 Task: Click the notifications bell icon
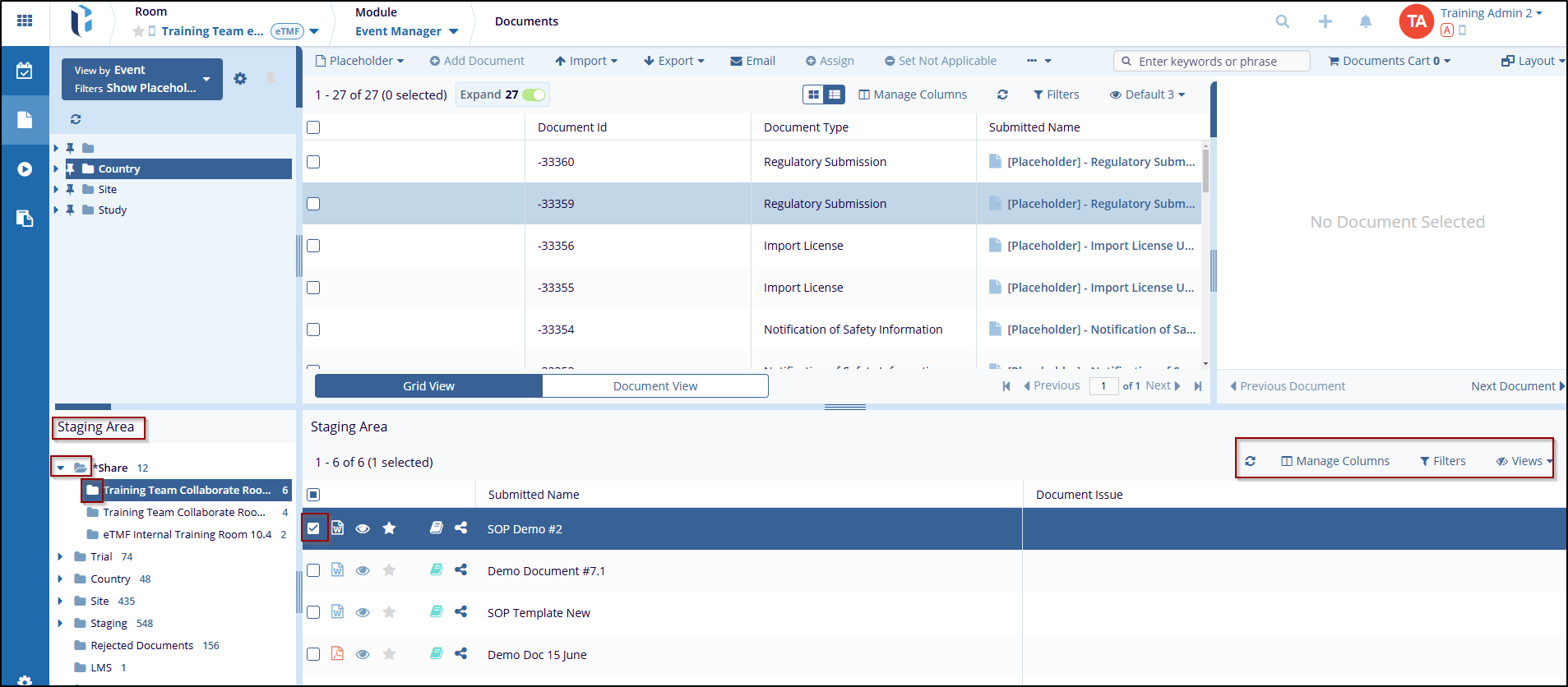tap(1365, 21)
